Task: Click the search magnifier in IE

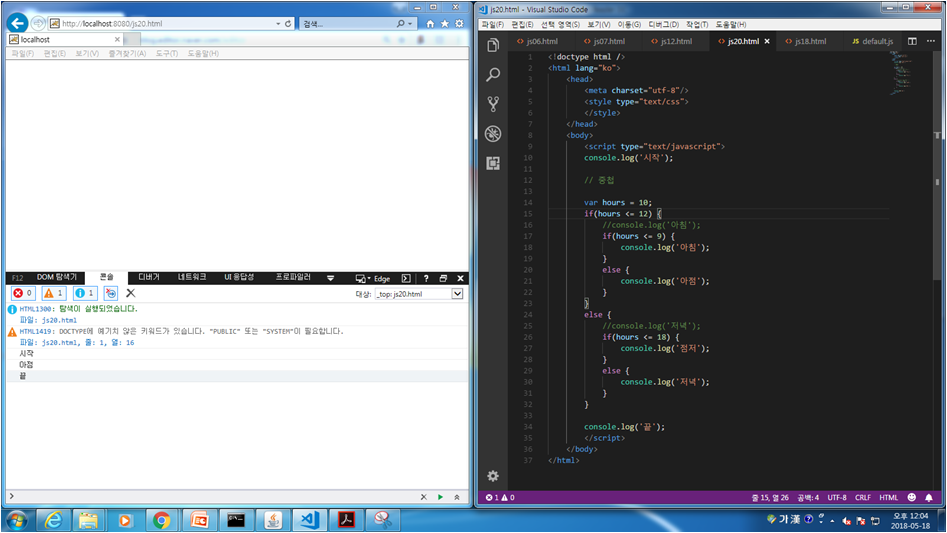Action: pos(400,24)
